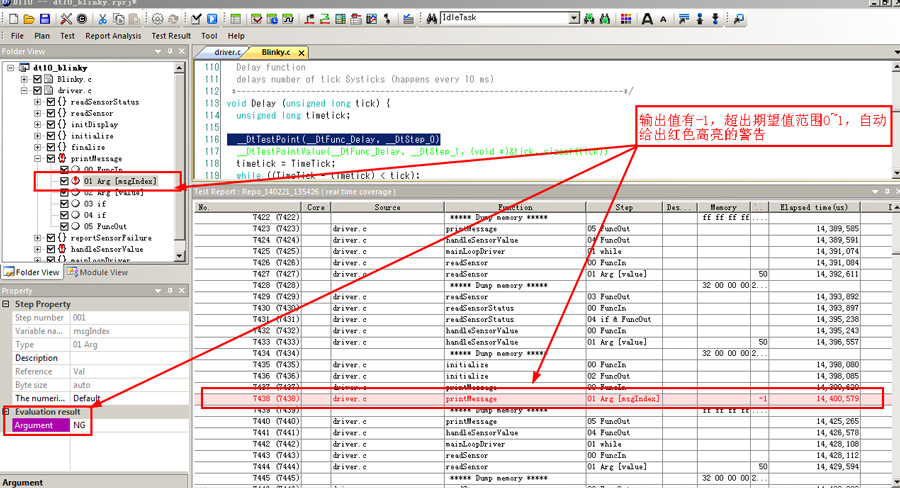
Task: Collapse the driver.c tree node
Action: point(25,91)
